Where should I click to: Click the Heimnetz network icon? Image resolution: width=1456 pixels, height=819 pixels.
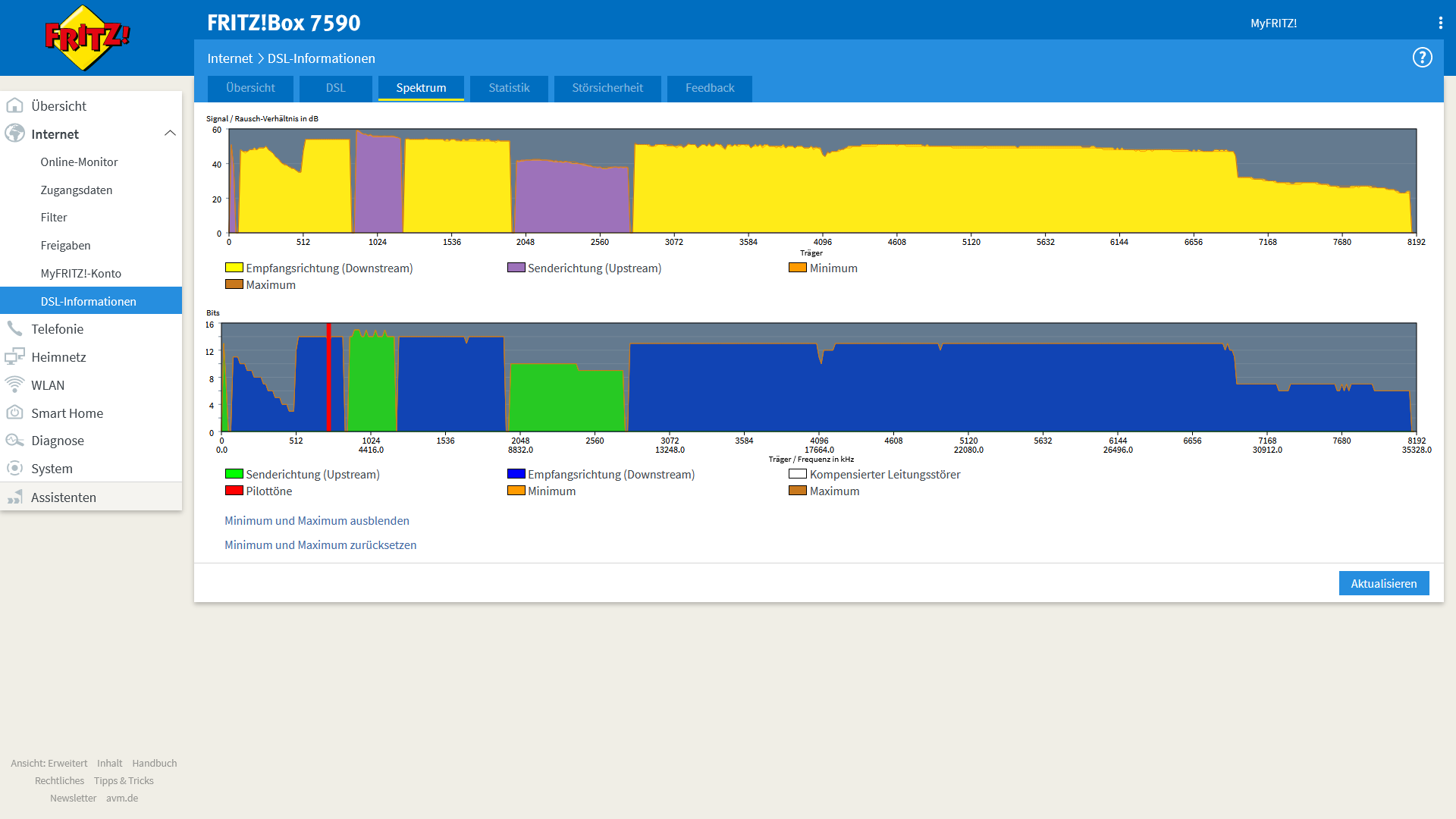tap(14, 356)
